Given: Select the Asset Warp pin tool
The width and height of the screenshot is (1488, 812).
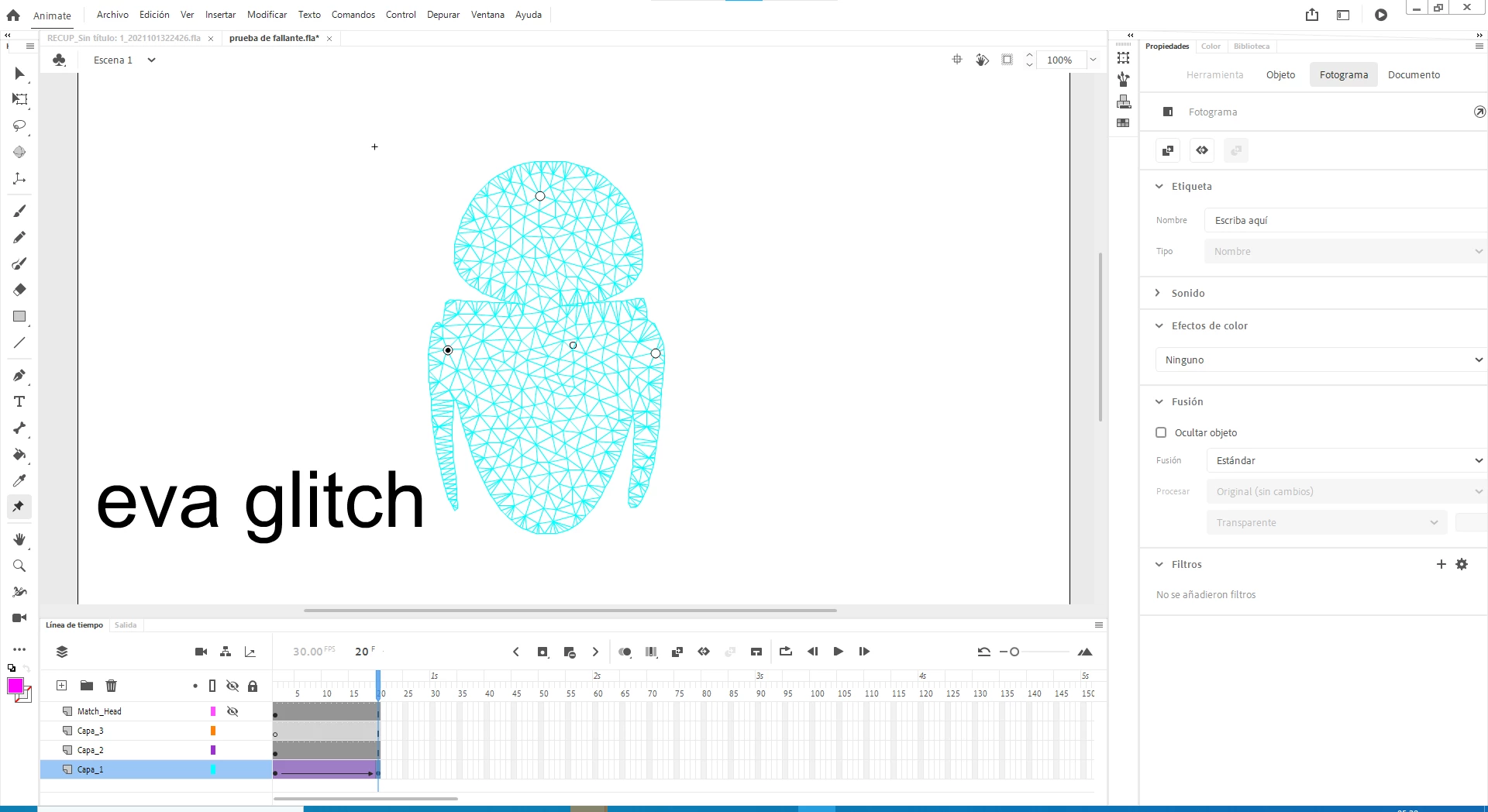Looking at the screenshot, I should pyautogui.click(x=19, y=507).
